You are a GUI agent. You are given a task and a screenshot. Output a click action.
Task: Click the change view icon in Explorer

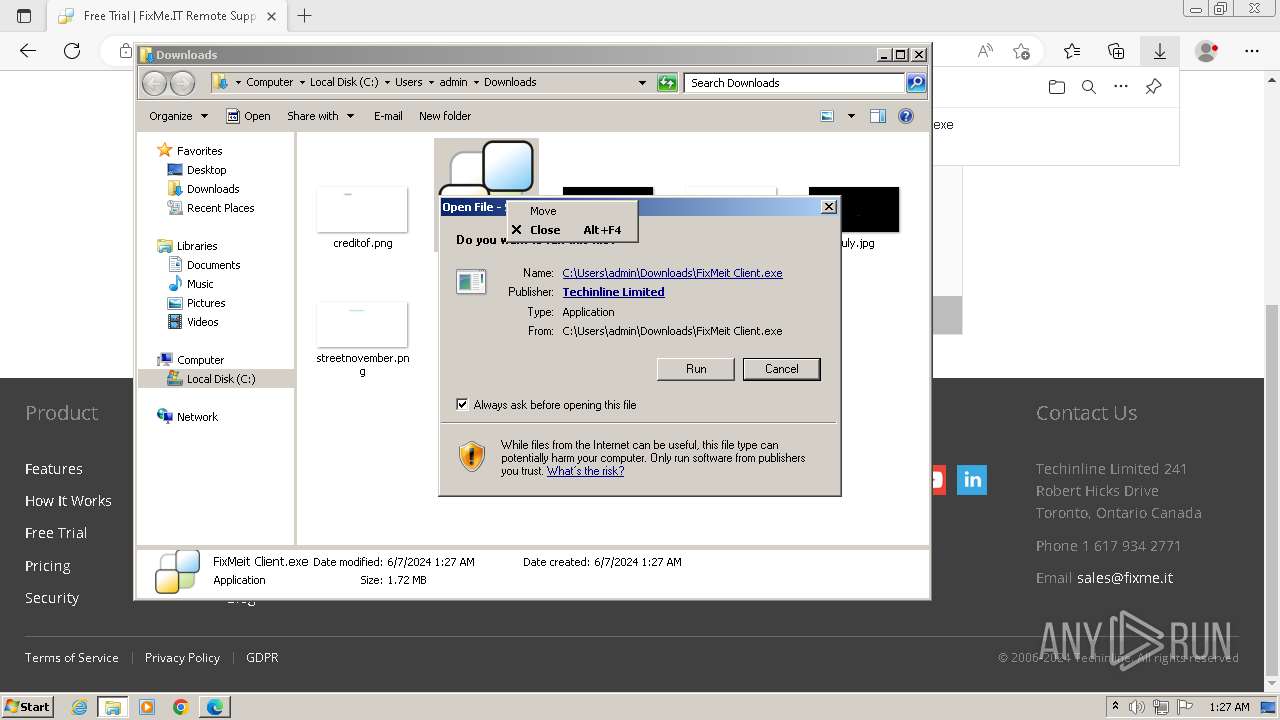tap(827, 116)
